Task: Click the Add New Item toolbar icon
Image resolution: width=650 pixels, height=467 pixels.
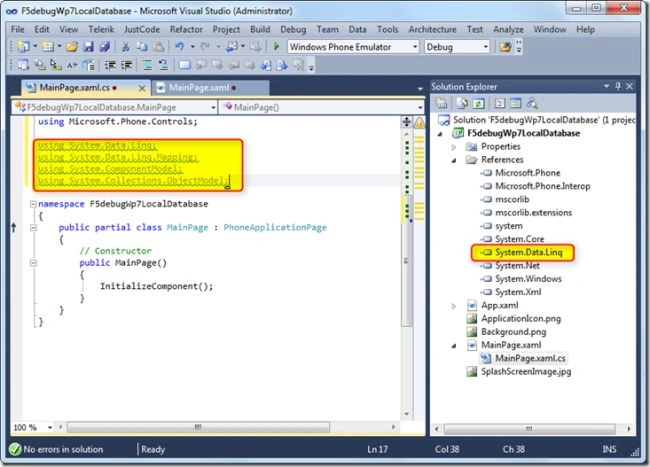Action: click(48, 46)
